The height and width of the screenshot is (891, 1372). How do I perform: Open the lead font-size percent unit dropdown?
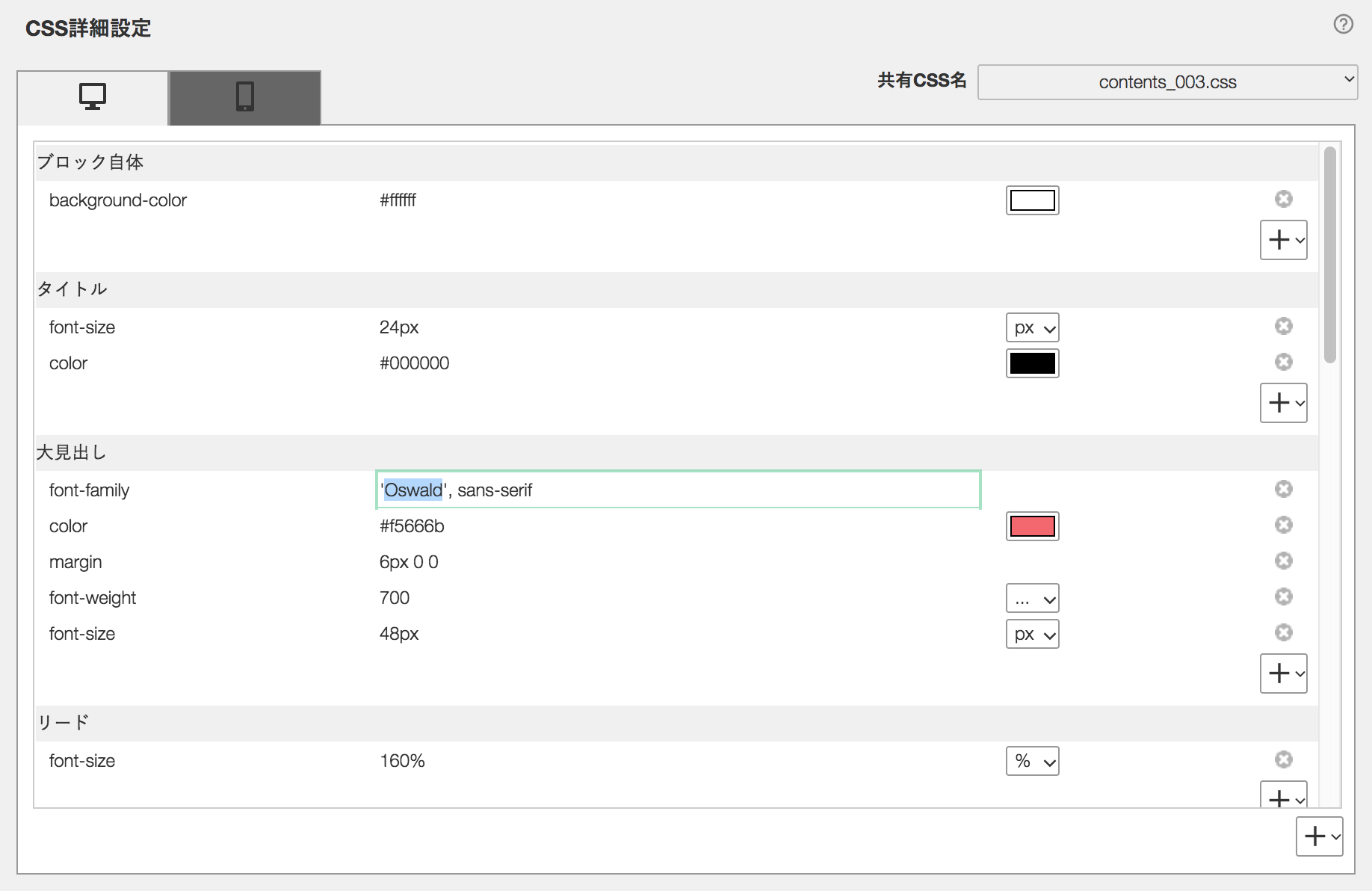[1032, 761]
